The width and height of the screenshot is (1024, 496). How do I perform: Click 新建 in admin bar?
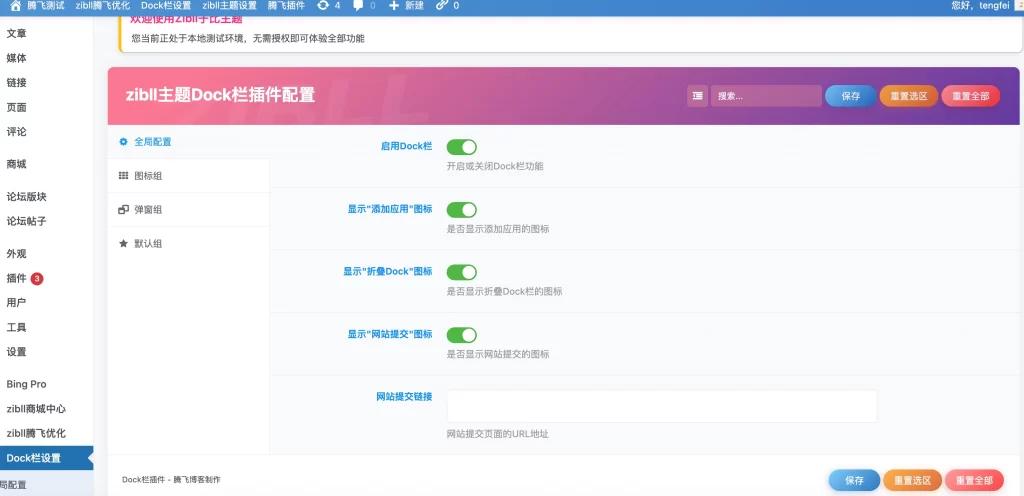(x=414, y=5)
